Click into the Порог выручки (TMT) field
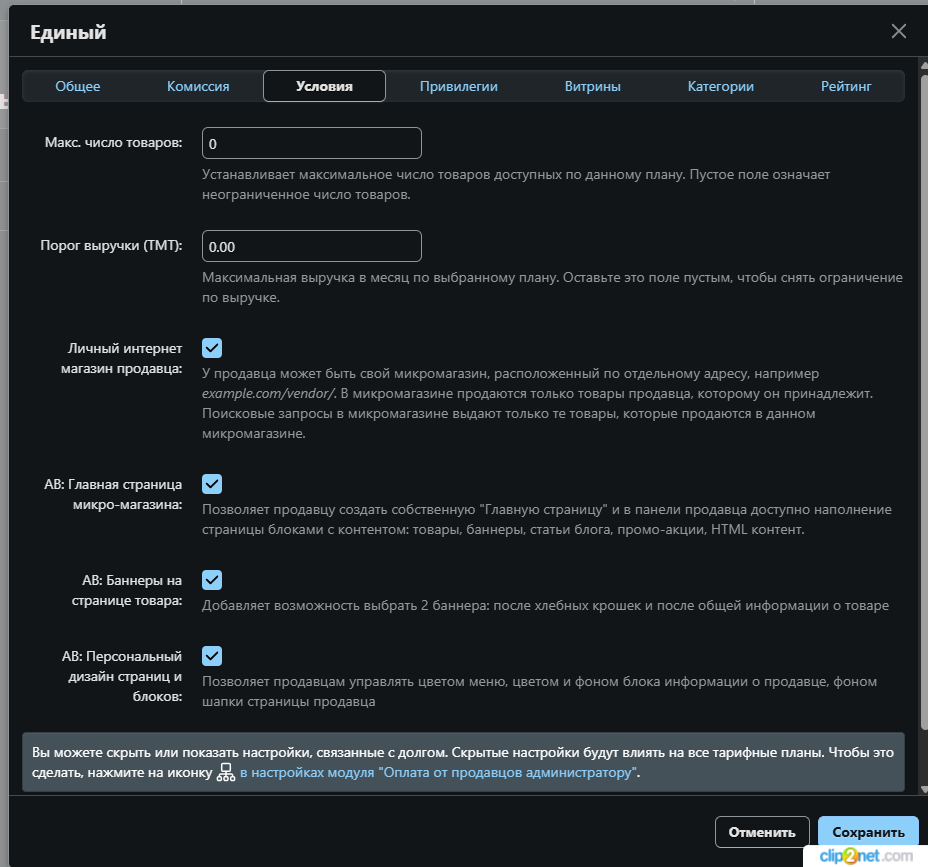The image size is (928, 867). [311, 246]
